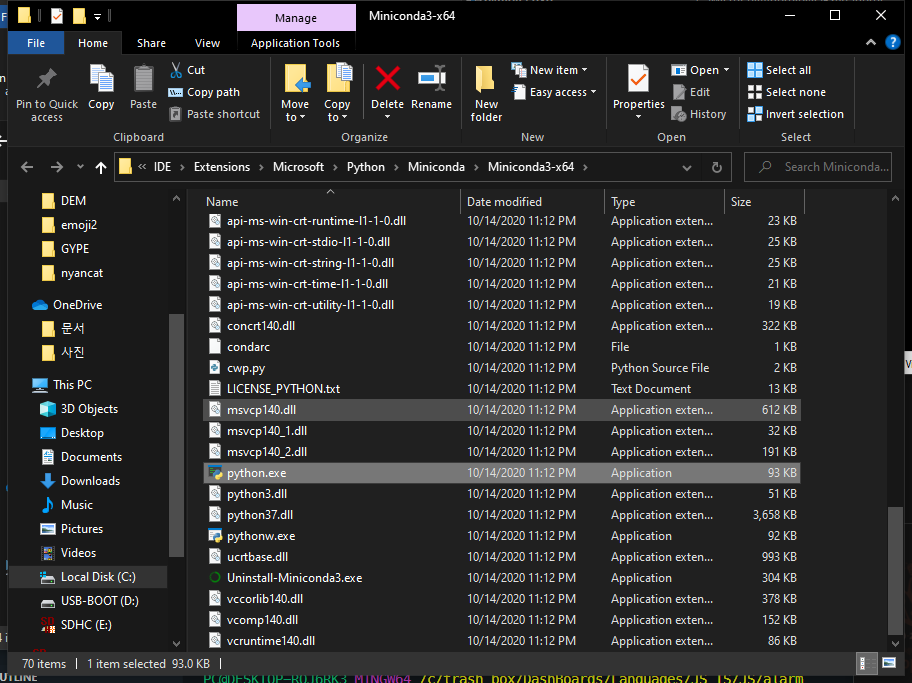Click the Manage contextual tab
This screenshot has height=683, width=912.
click(x=296, y=17)
